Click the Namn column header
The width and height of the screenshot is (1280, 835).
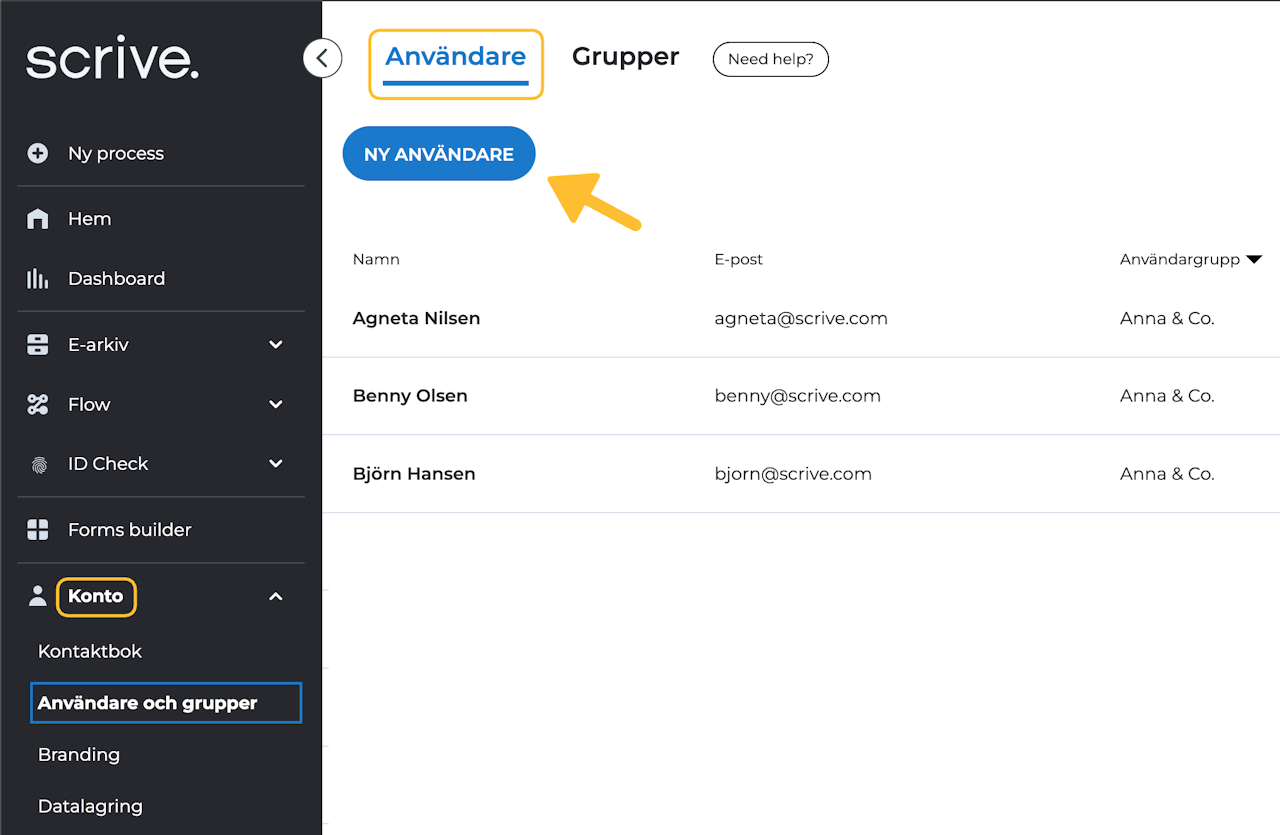(376, 259)
